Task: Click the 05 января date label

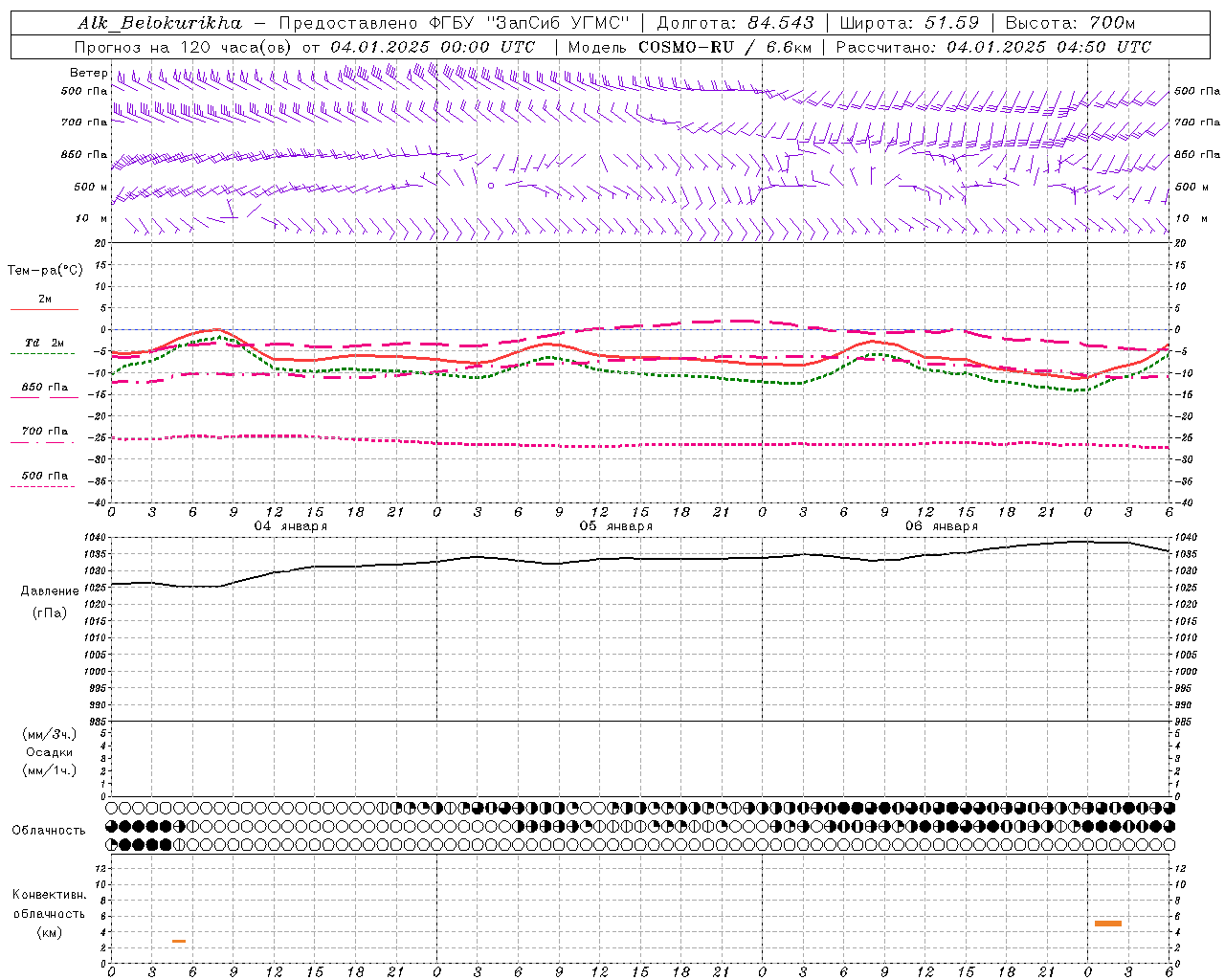Action: 615,526
